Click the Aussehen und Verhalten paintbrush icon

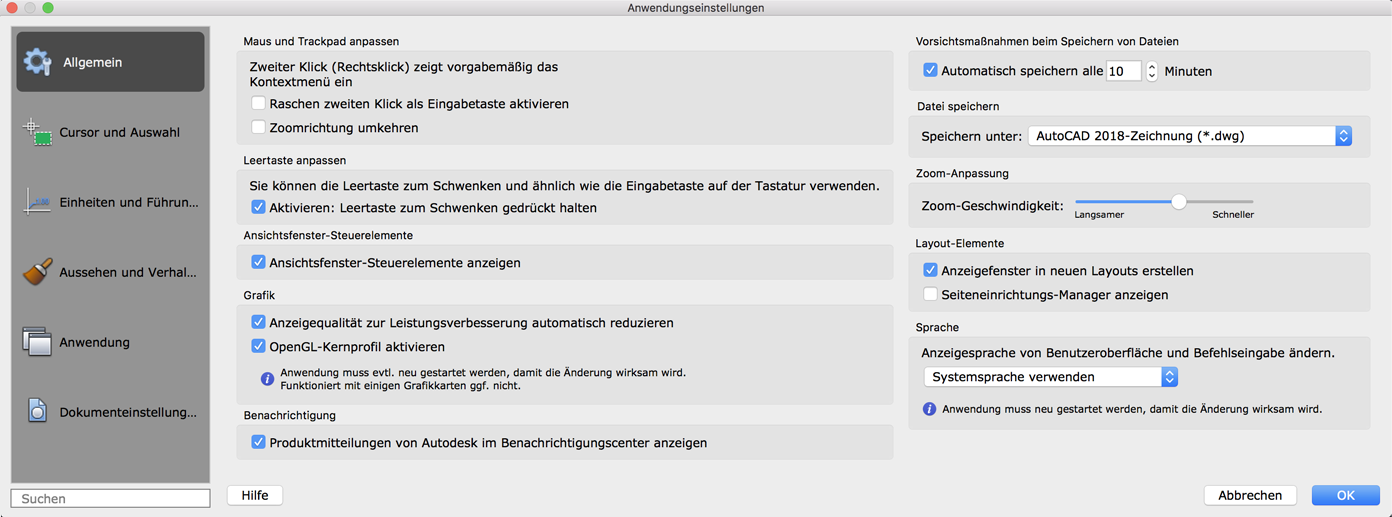tap(38, 272)
